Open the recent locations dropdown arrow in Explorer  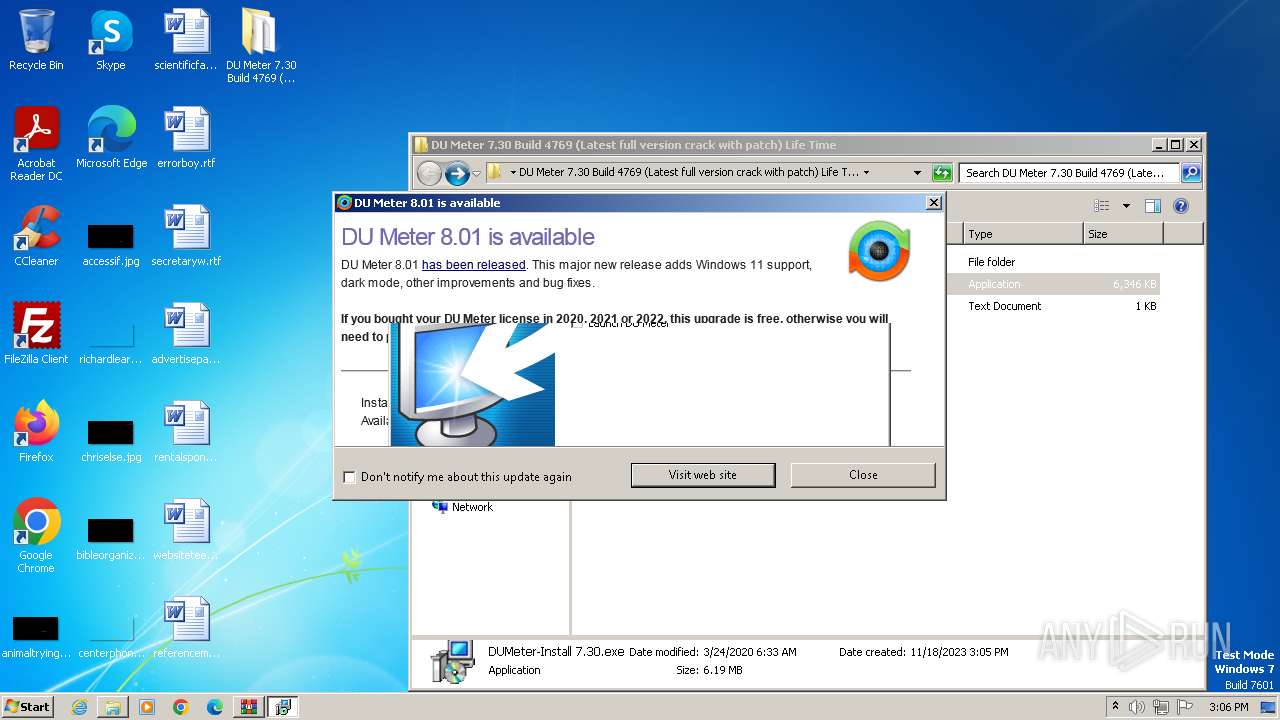pyautogui.click(x=476, y=173)
